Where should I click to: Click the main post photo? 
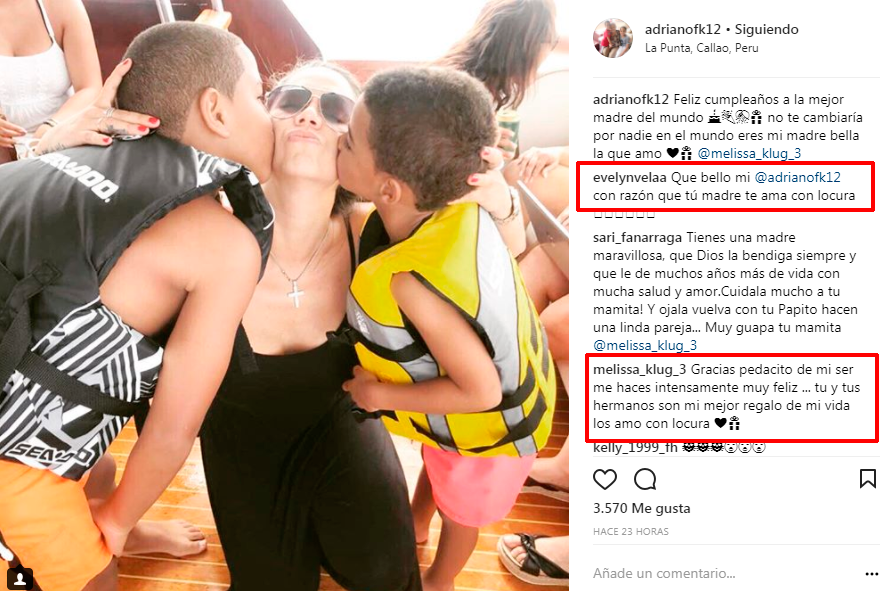click(x=284, y=295)
